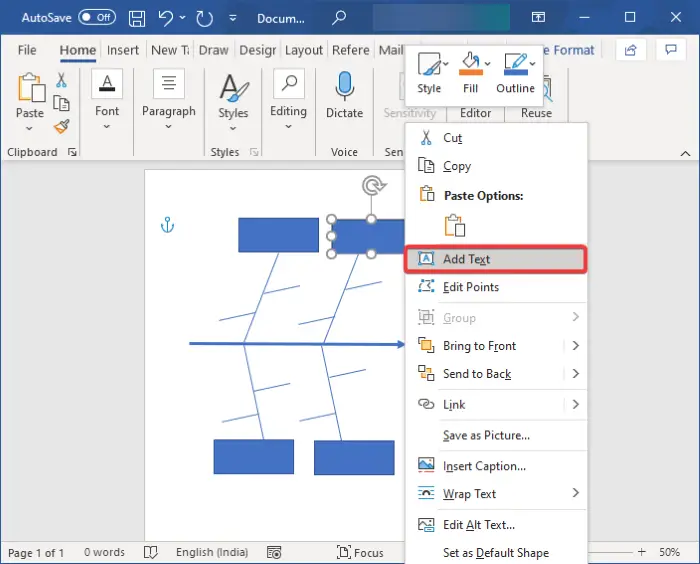Image resolution: width=700 pixels, height=564 pixels.
Task: Click the Cut scissors in ribbon
Action: [x=62, y=80]
